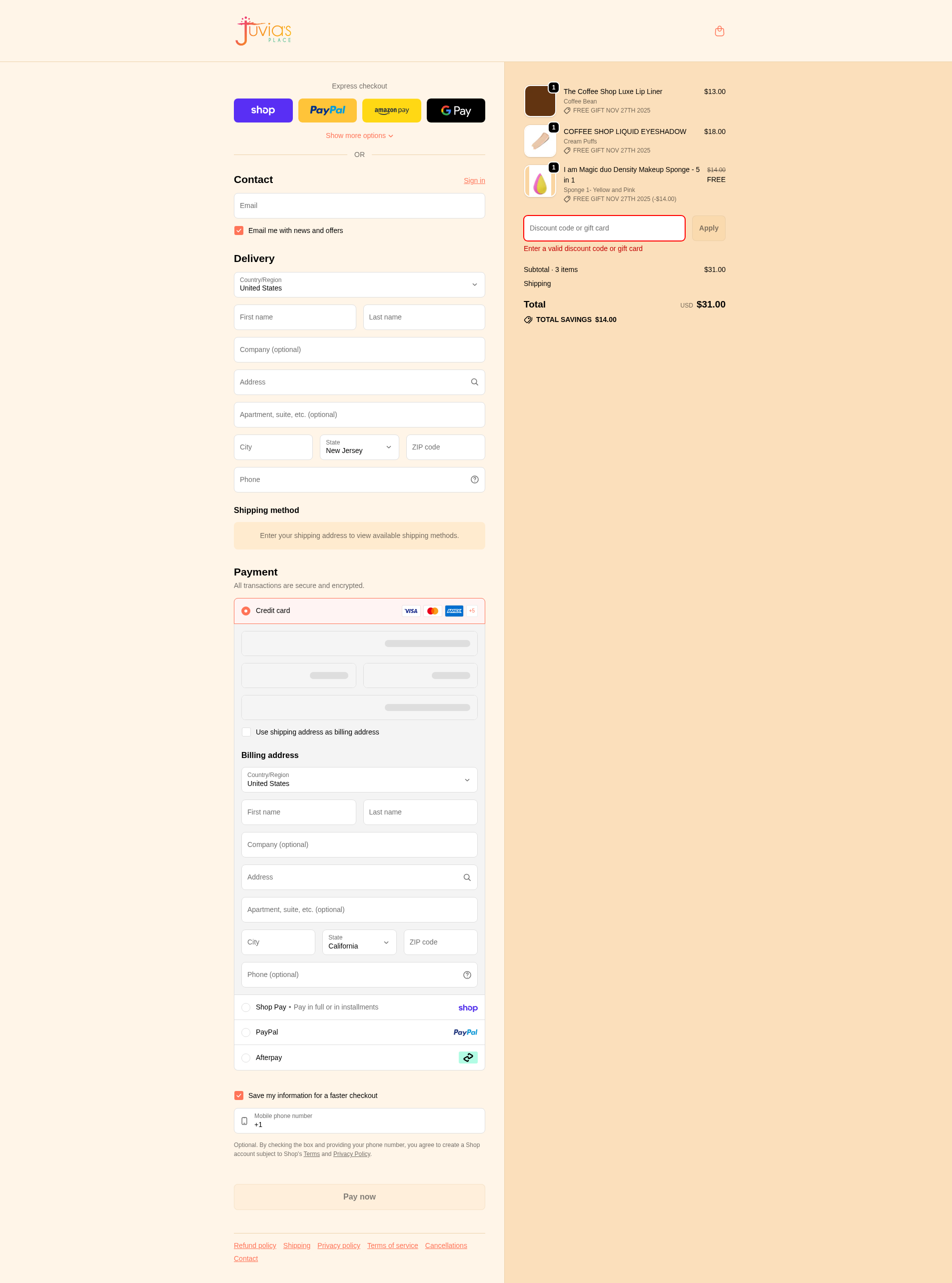The height and width of the screenshot is (1283, 952).
Task: Select the Afterpay payment option
Action: point(246,1057)
